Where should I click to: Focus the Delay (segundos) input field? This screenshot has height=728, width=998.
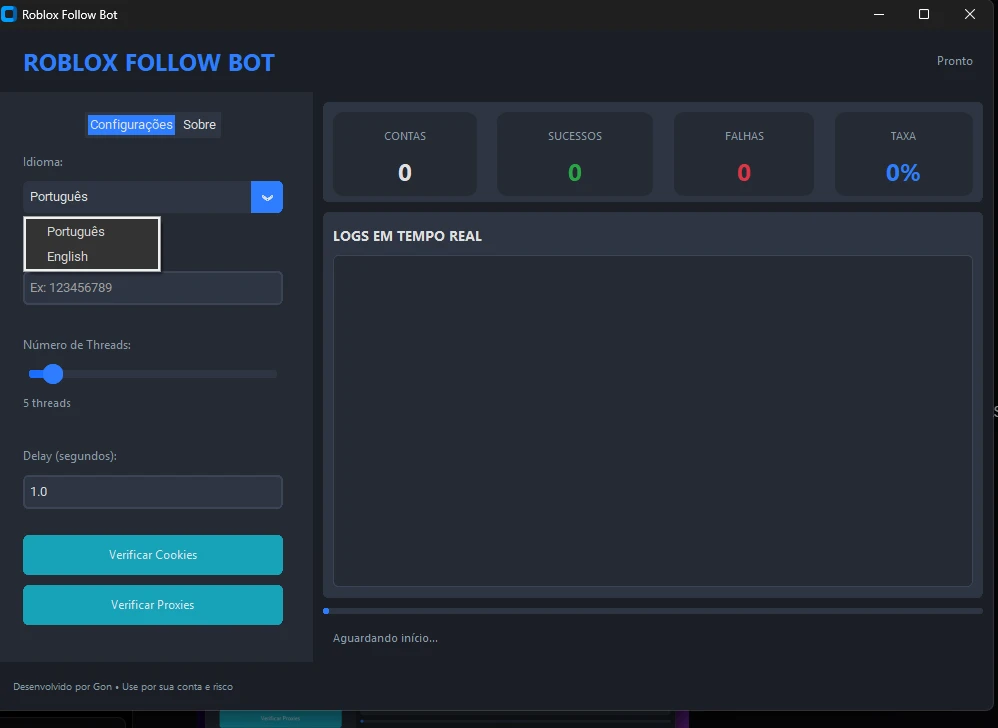153,492
